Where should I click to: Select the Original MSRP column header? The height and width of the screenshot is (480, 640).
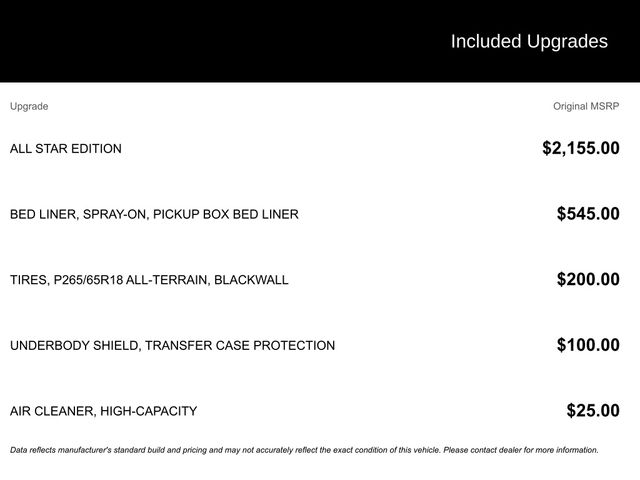(586, 106)
